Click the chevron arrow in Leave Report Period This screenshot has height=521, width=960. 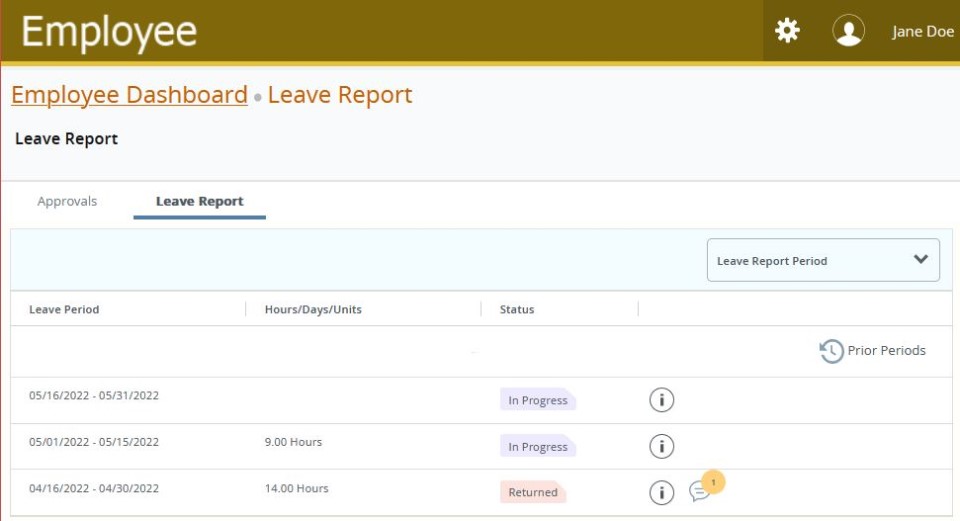[x=921, y=259]
